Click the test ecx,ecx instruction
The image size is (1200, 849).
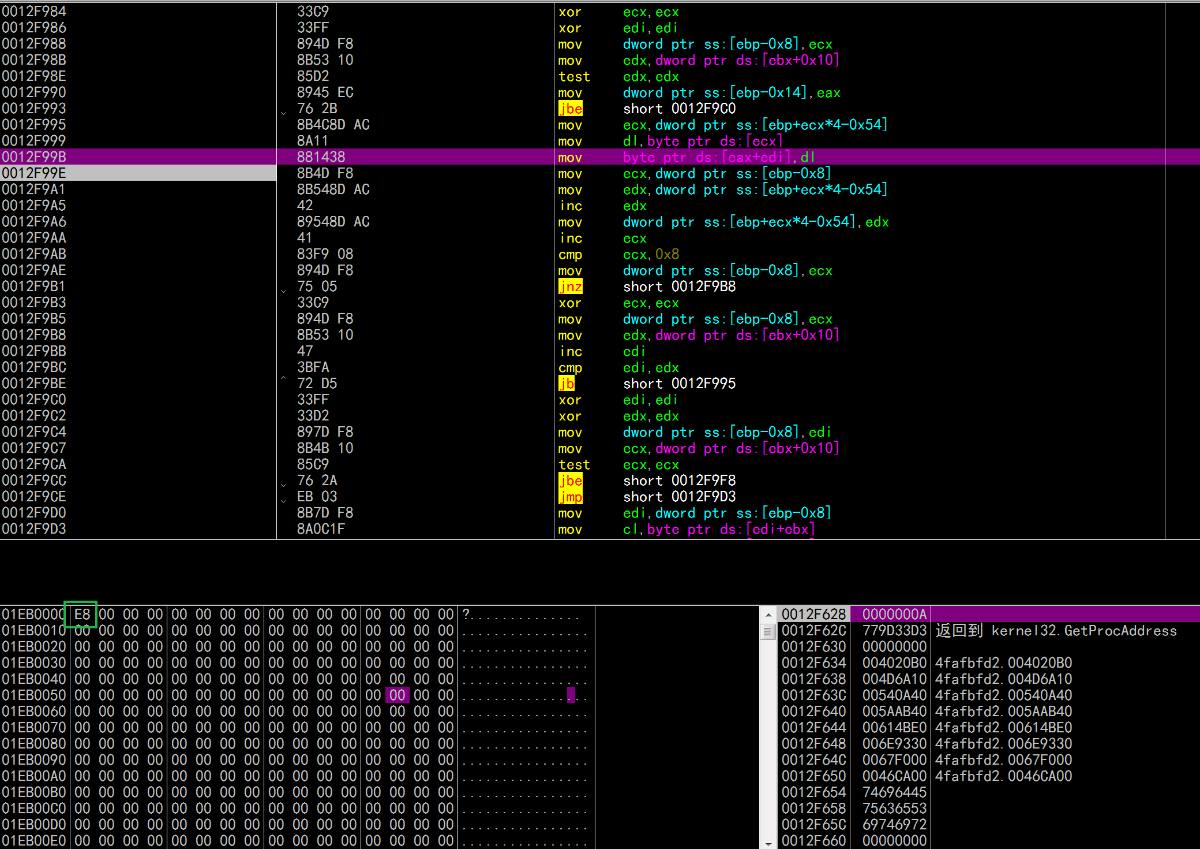[619, 465]
